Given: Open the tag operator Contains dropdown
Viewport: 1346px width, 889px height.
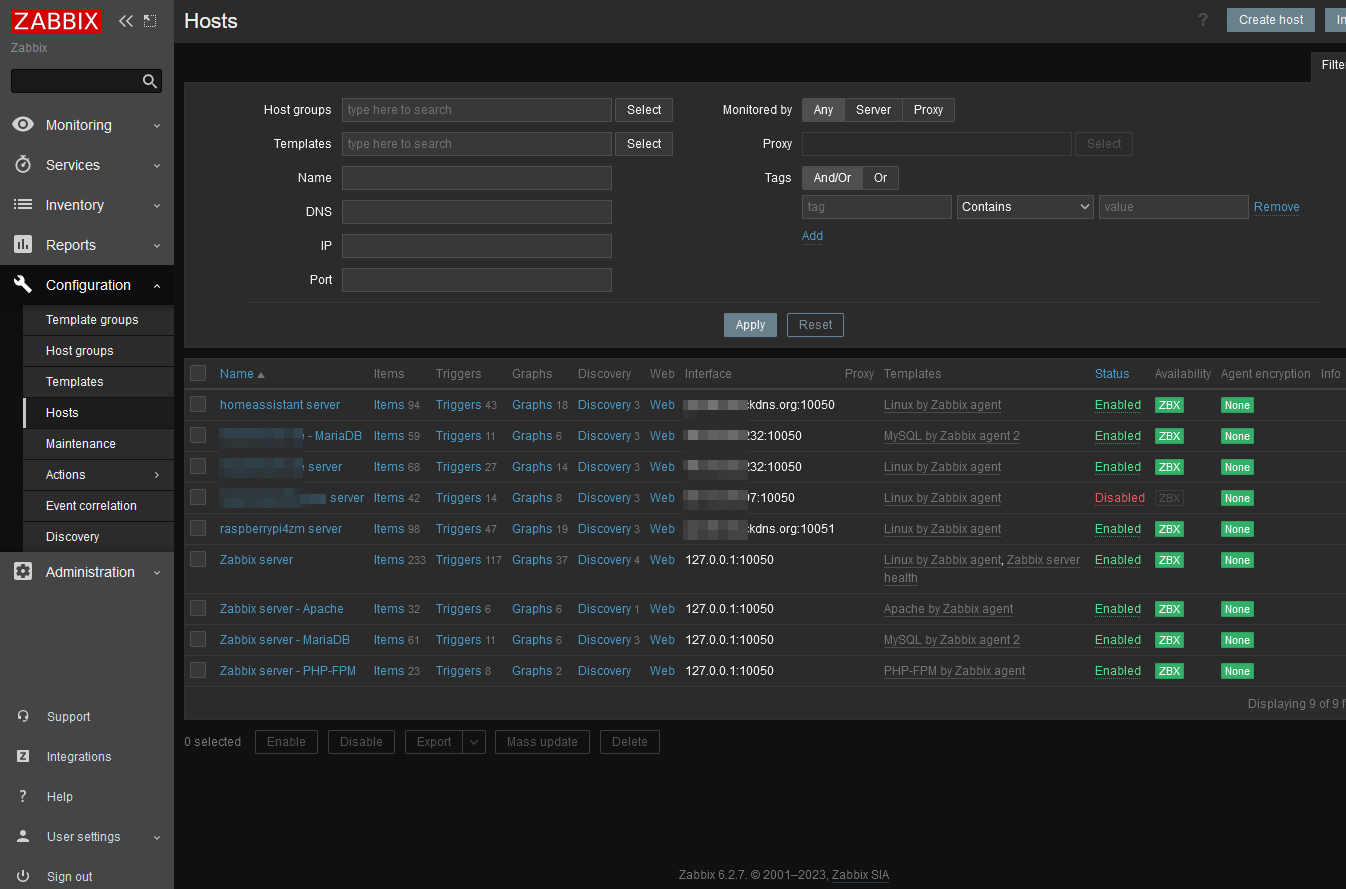Looking at the screenshot, I should 1025,207.
